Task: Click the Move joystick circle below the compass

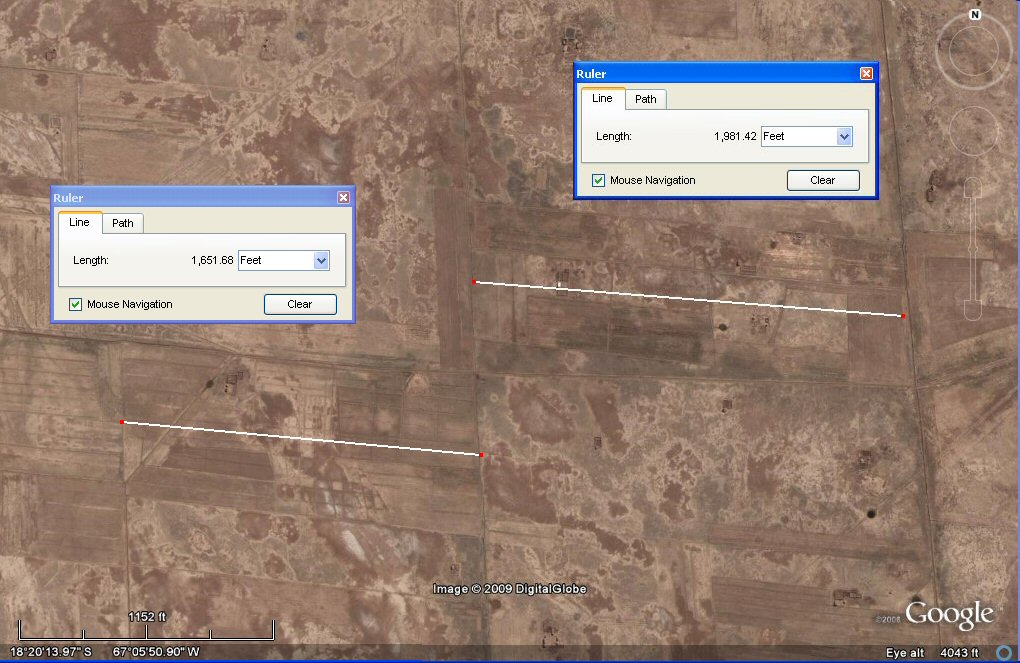Action: pos(974,130)
